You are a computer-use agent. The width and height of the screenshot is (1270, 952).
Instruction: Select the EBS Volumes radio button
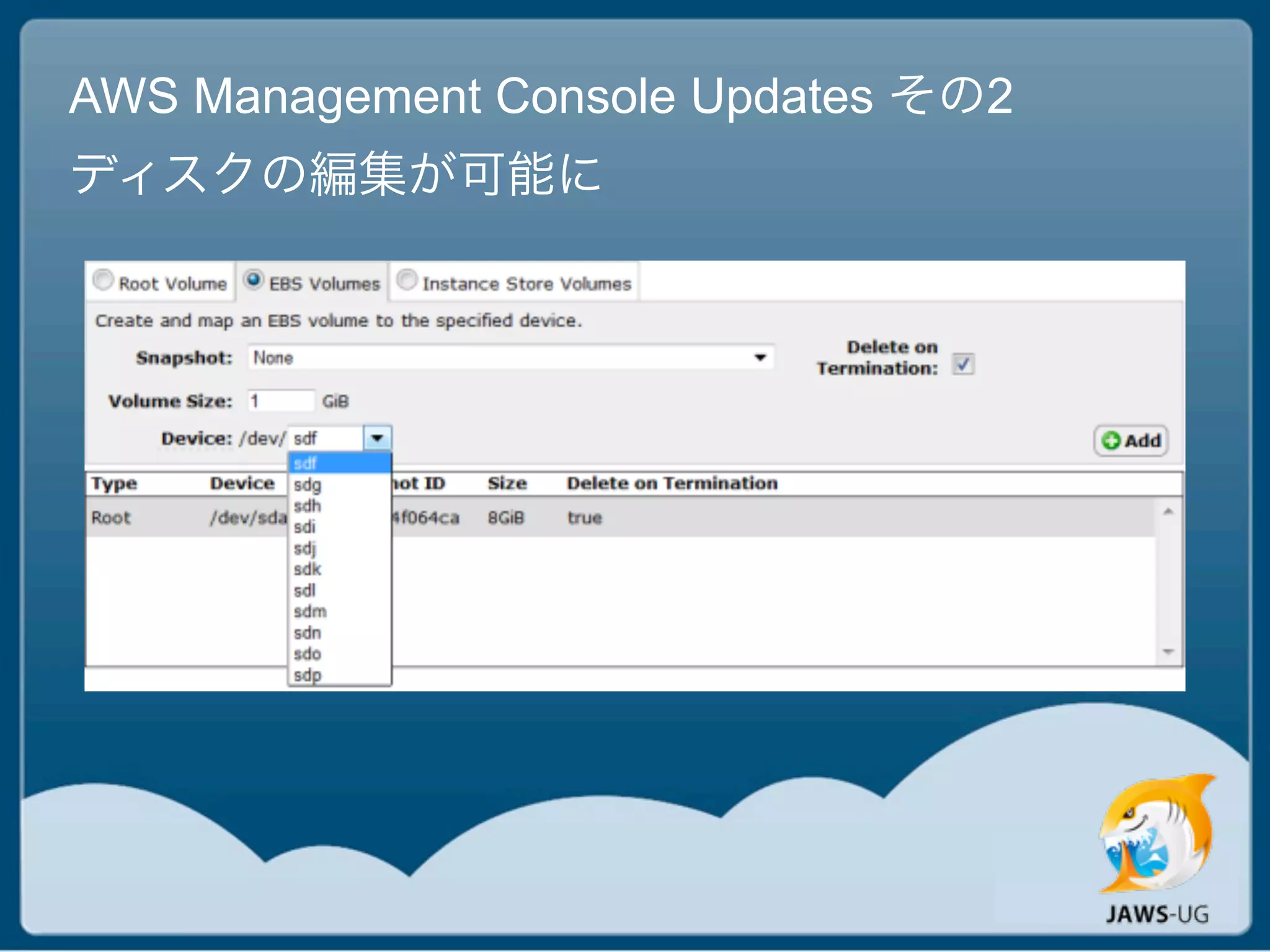pyautogui.click(x=253, y=280)
